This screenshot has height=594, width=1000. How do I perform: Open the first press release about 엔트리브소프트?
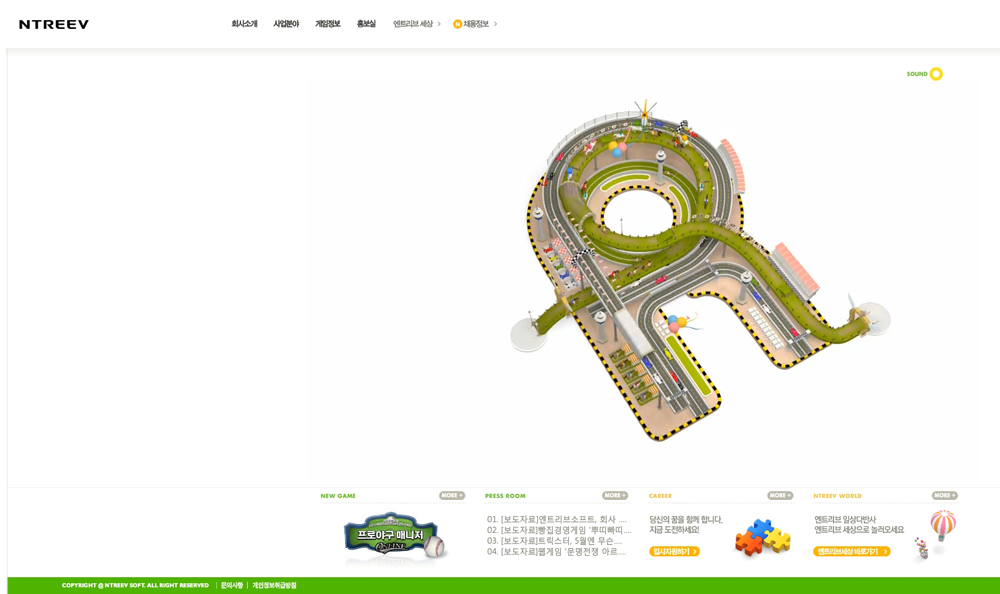pos(557,519)
